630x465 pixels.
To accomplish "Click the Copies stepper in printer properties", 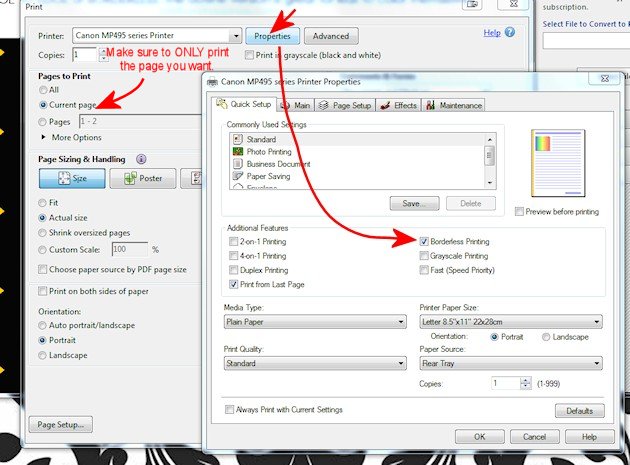I will pyautogui.click(x=526, y=383).
